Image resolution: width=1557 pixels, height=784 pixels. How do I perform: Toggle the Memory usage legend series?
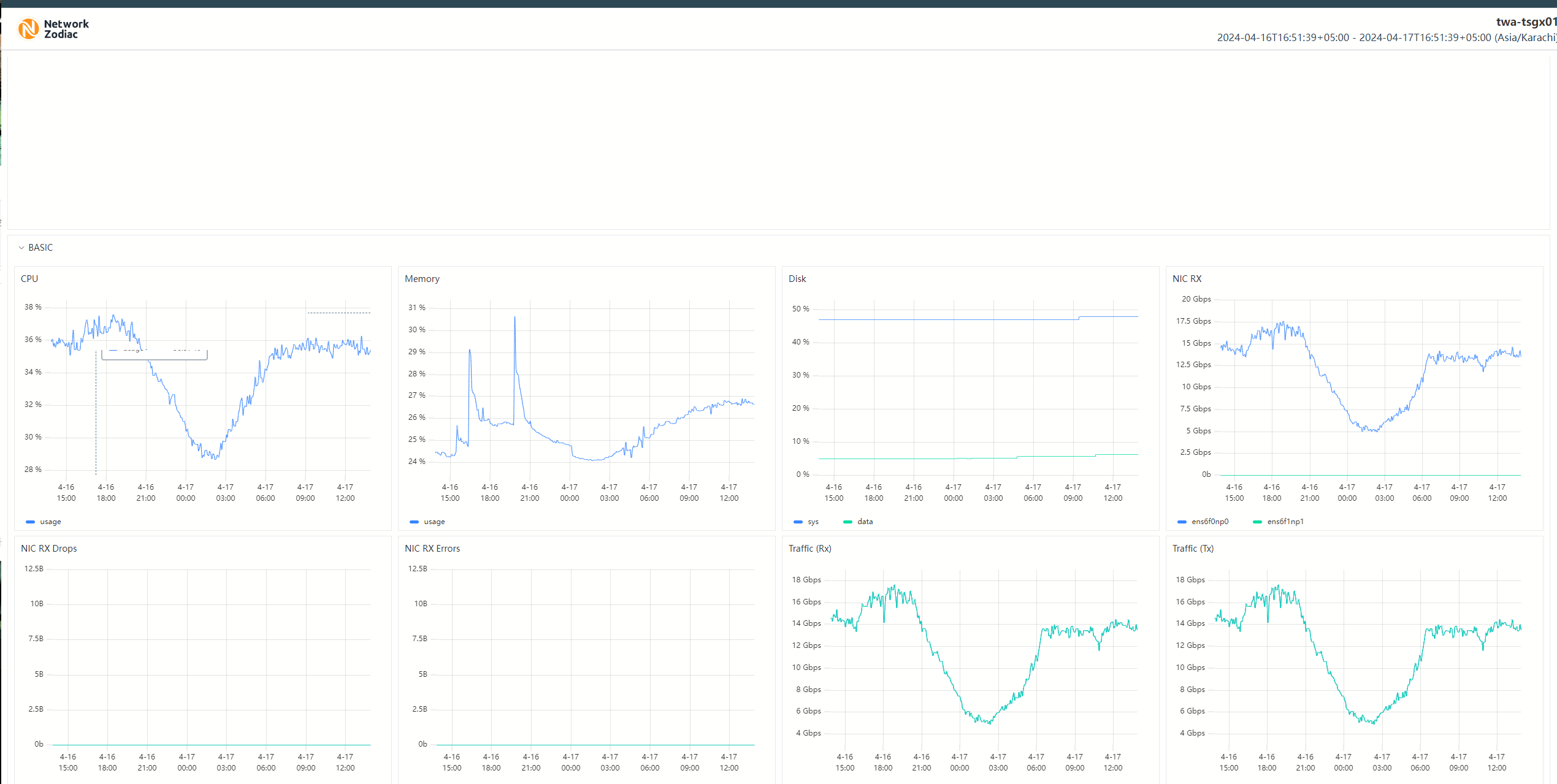tap(434, 522)
